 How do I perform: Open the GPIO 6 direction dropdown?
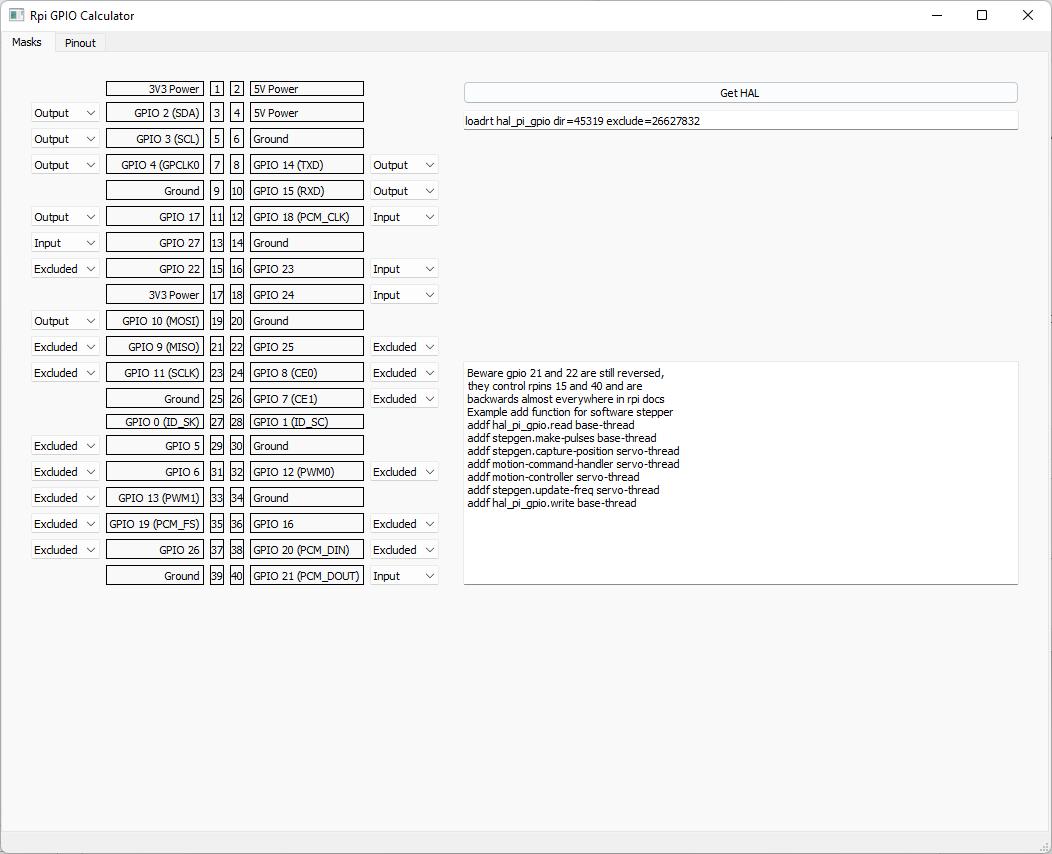[65, 472]
